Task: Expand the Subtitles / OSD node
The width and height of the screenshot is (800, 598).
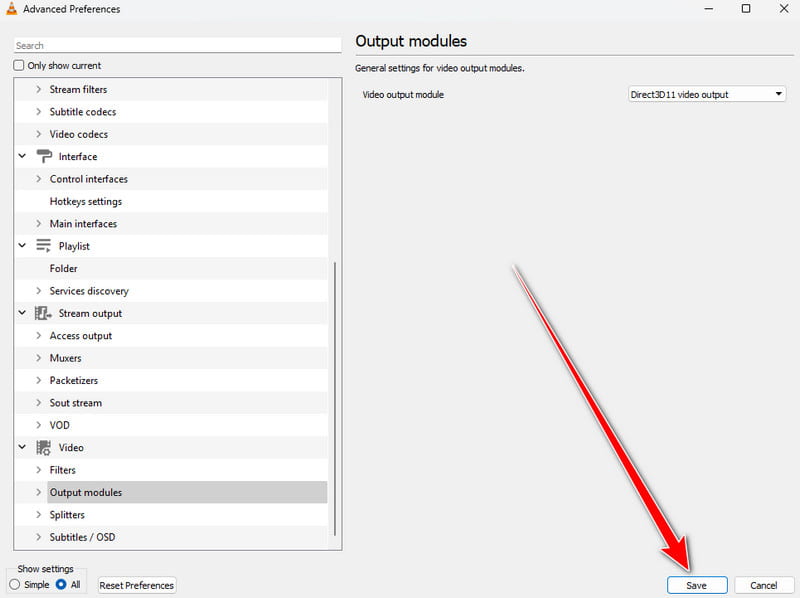Action: tap(39, 537)
